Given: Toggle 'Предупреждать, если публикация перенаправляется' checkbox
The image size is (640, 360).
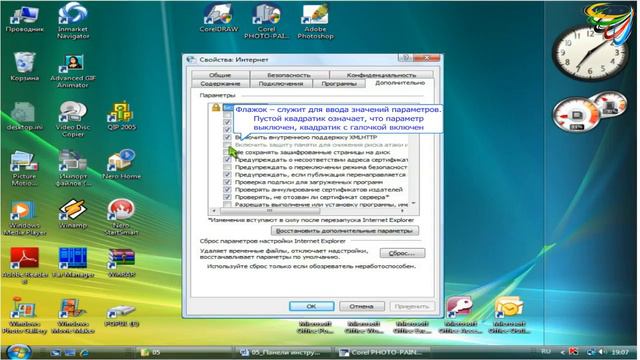Looking at the screenshot, I should [x=228, y=174].
